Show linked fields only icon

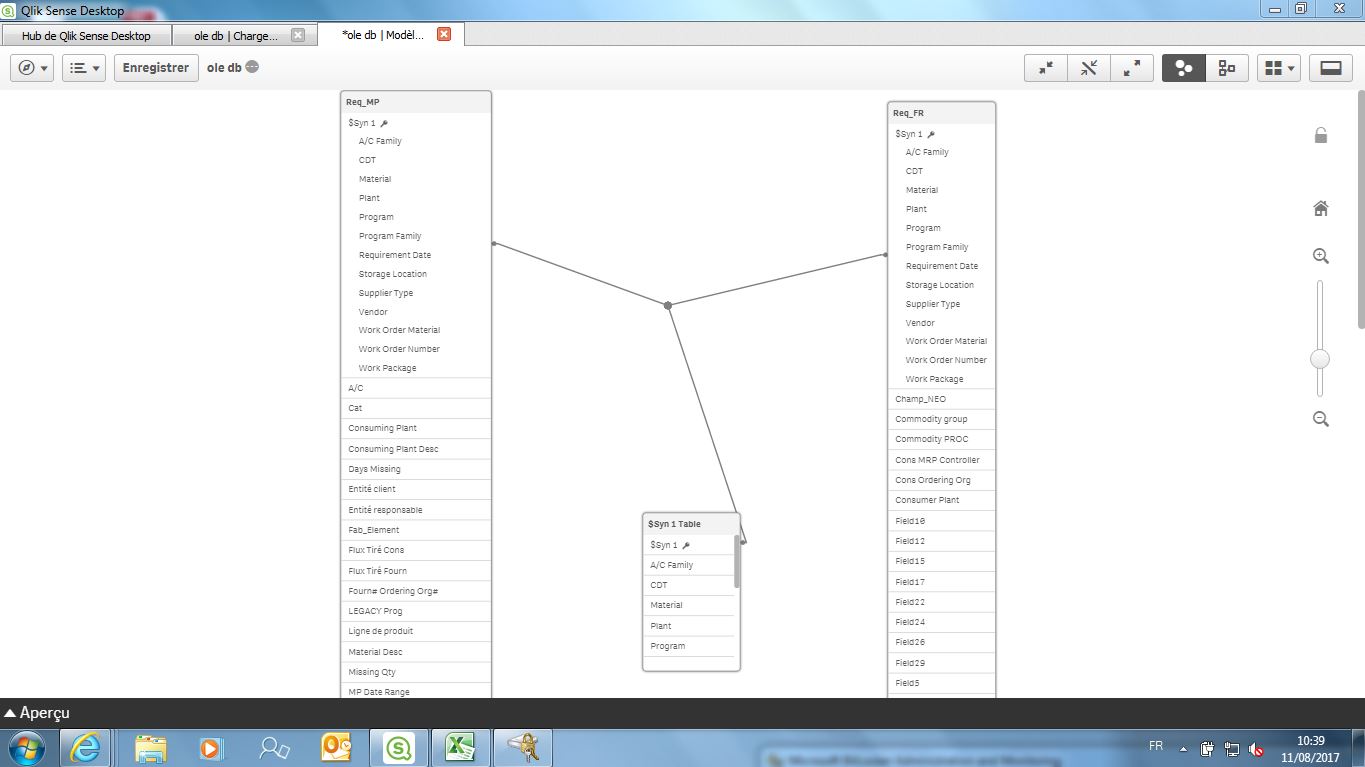(1089, 68)
